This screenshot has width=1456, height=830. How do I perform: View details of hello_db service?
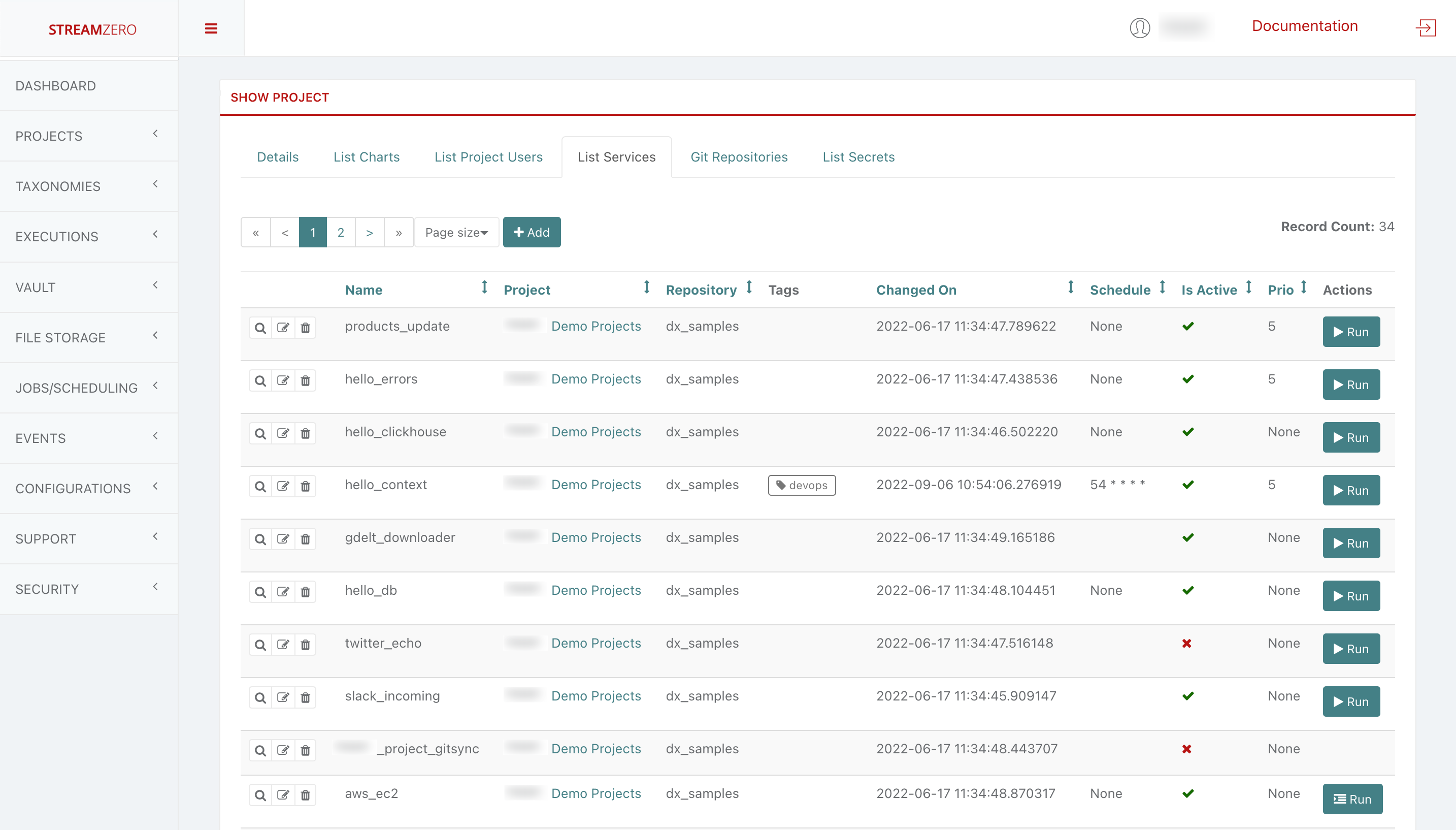(x=260, y=592)
